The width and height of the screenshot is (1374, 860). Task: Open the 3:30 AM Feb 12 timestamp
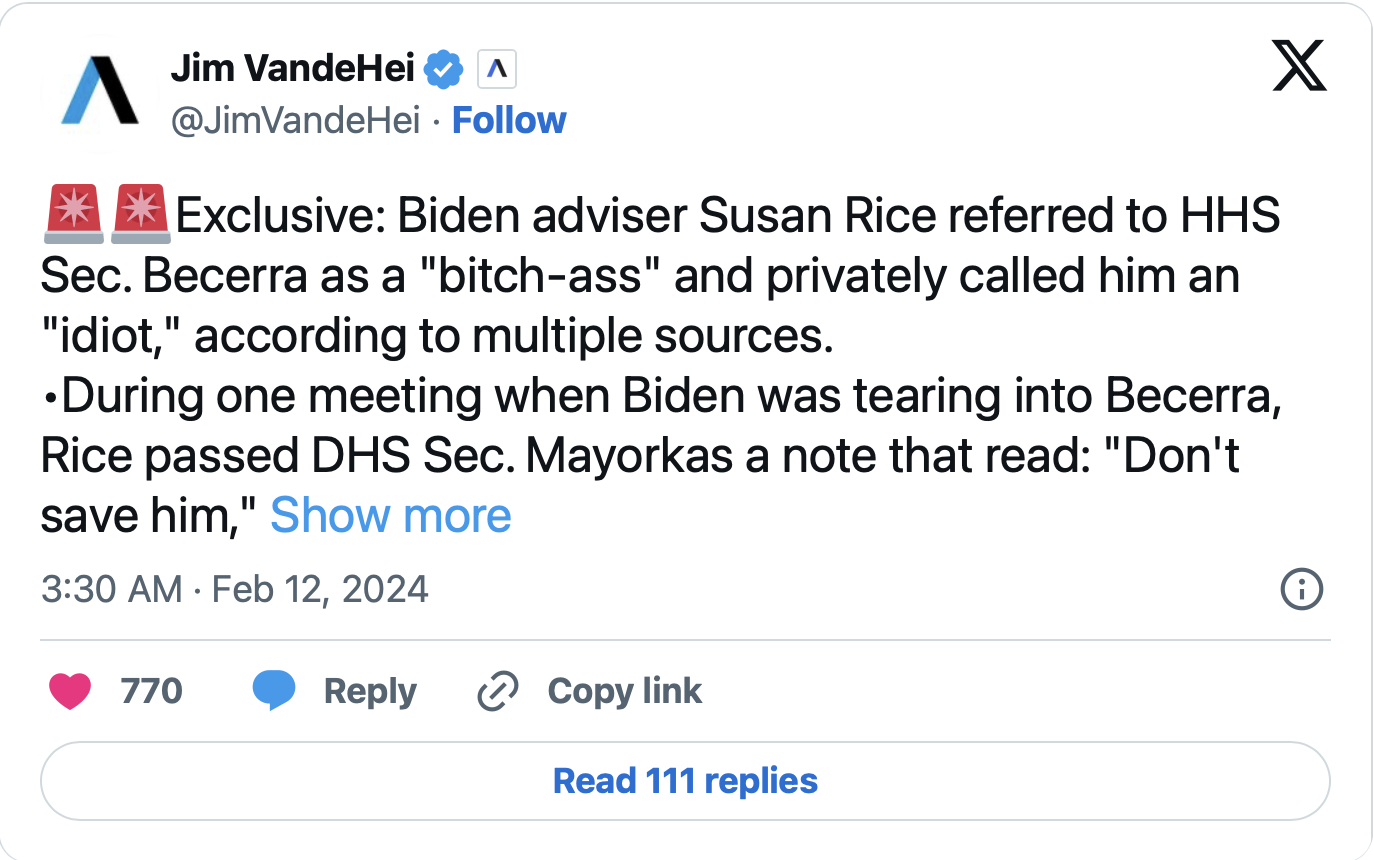(234, 589)
